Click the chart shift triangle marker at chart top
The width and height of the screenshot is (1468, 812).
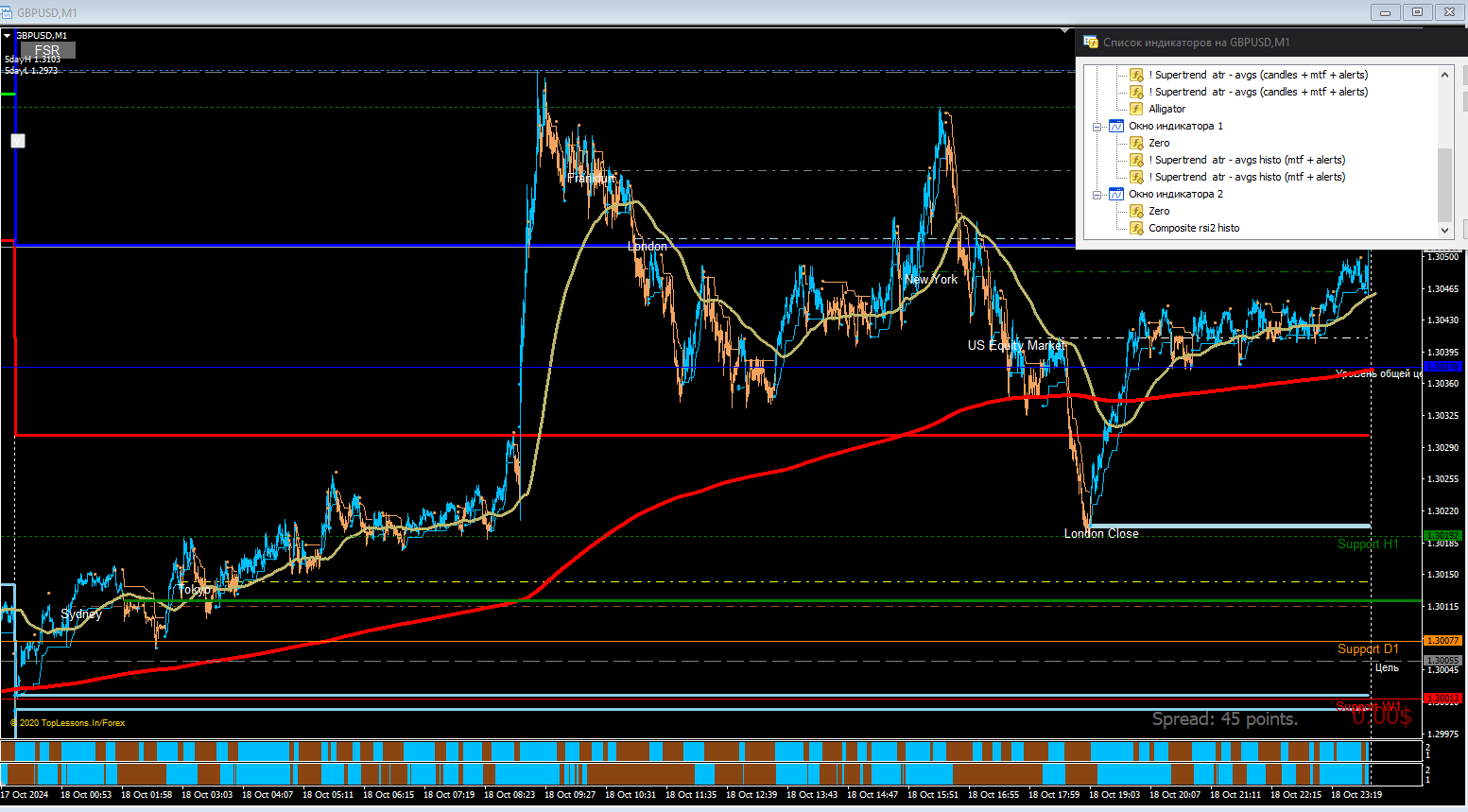(1064, 31)
